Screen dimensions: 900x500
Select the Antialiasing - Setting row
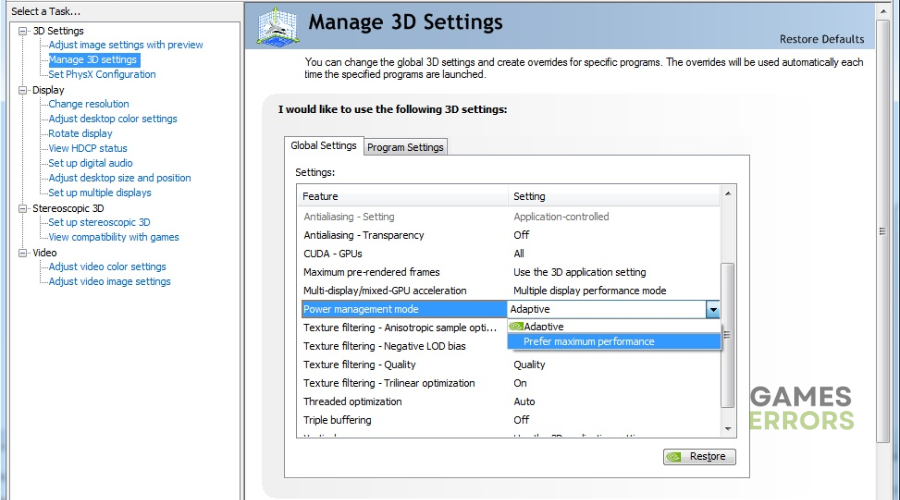pyautogui.click(x=511, y=217)
